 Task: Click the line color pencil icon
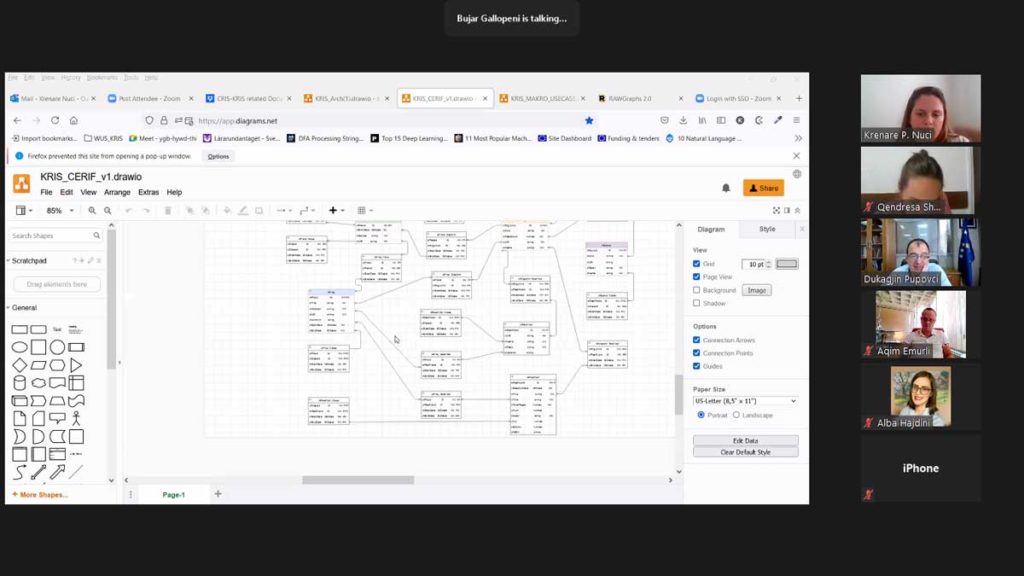coord(243,210)
